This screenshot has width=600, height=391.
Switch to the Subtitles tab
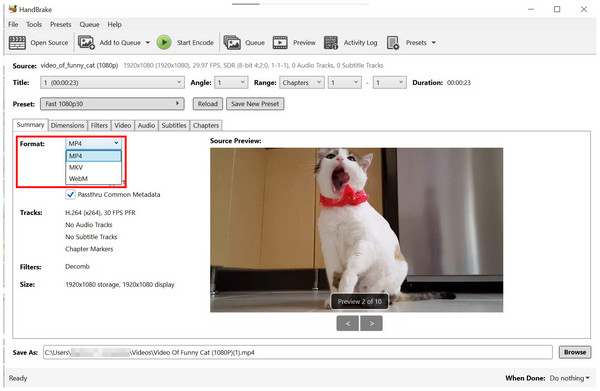[x=174, y=125]
